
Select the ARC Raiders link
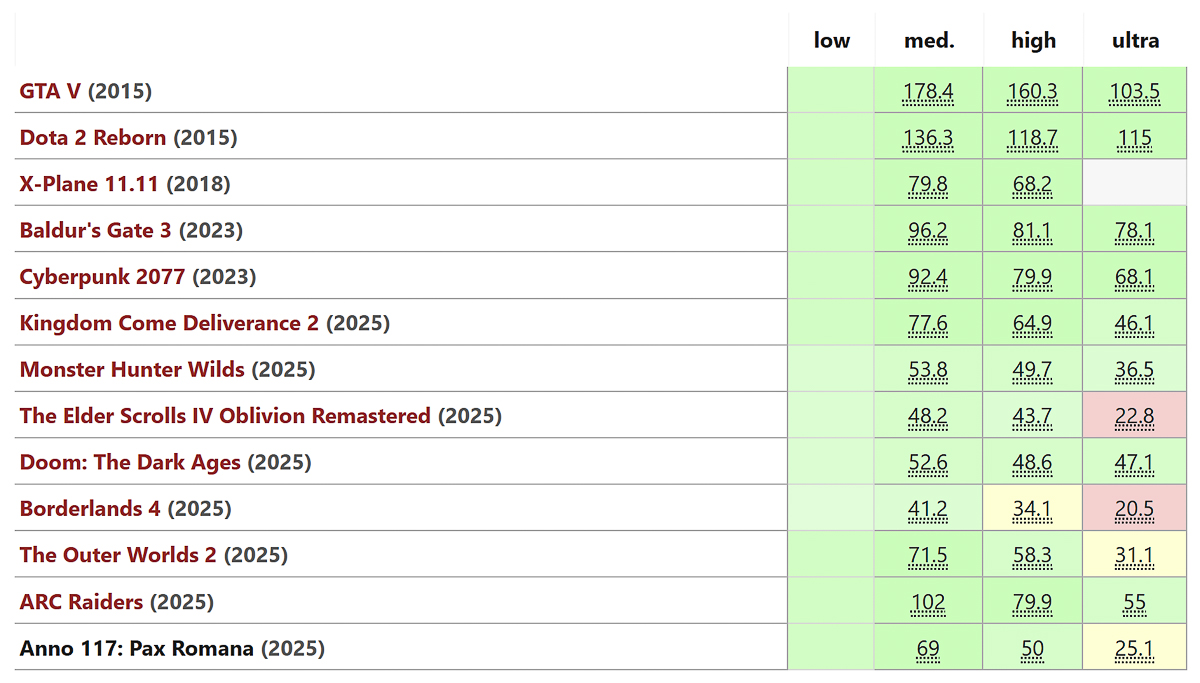(x=81, y=602)
